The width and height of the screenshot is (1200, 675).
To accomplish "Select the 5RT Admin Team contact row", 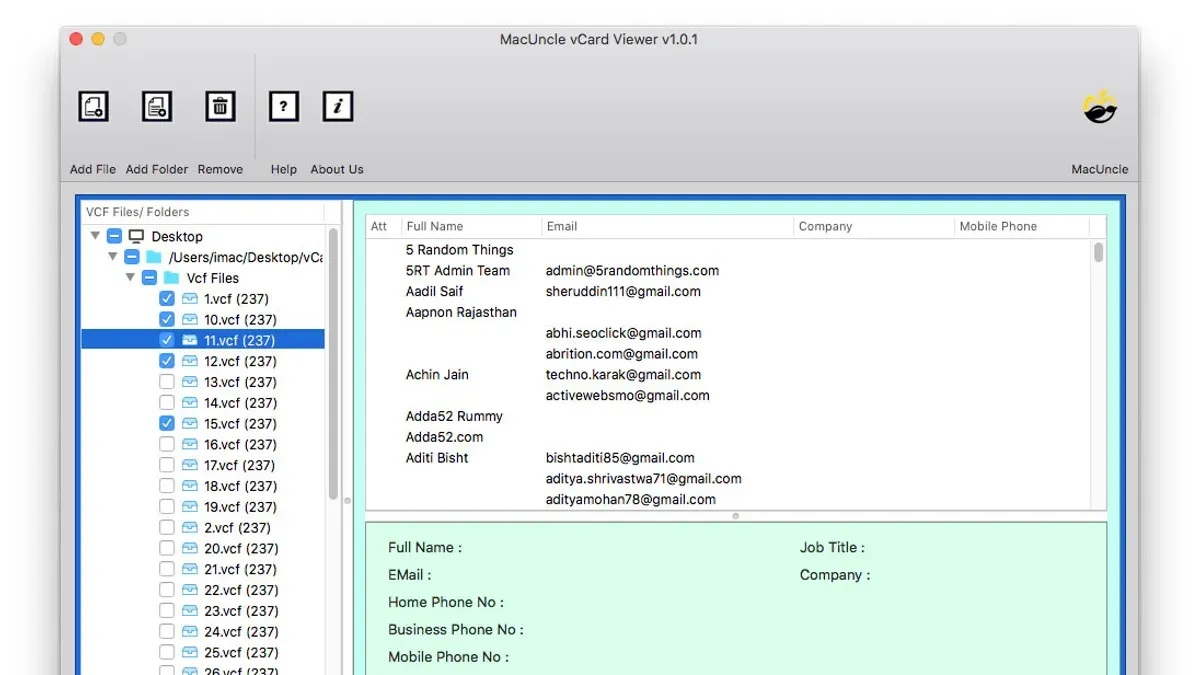I will [x=729, y=271].
